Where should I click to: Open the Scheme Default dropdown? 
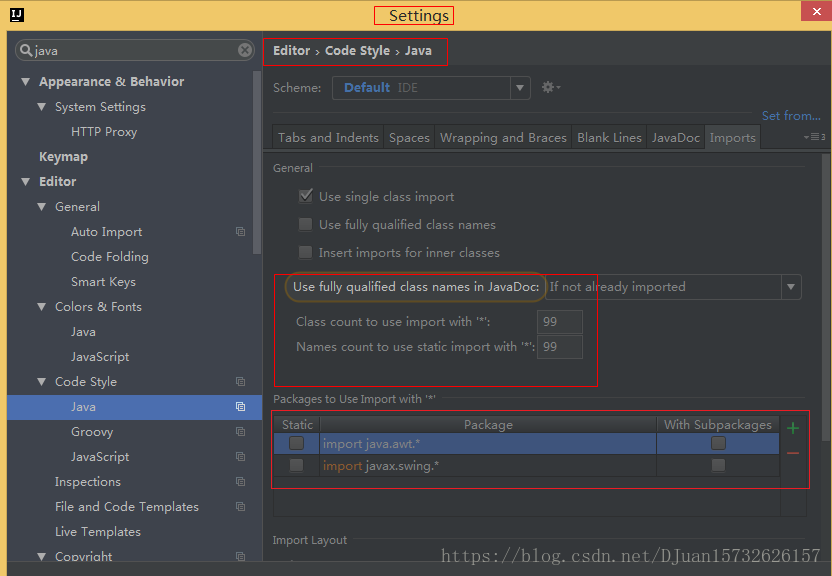click(431, 88)
